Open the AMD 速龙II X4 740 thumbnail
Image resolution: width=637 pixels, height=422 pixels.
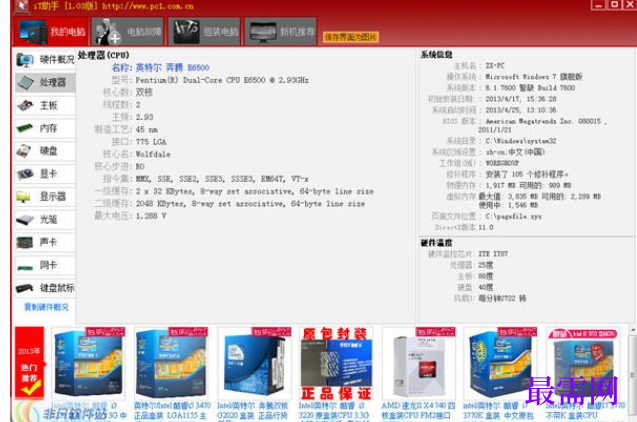pos(419,364)
